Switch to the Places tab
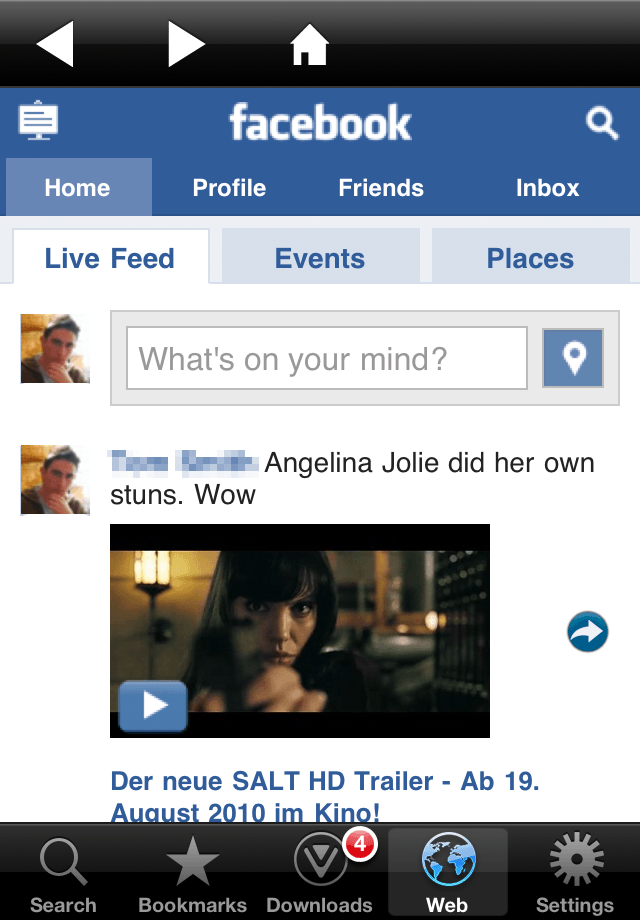The width and height of the screenshot is (640, 920). tap(530, 257)
